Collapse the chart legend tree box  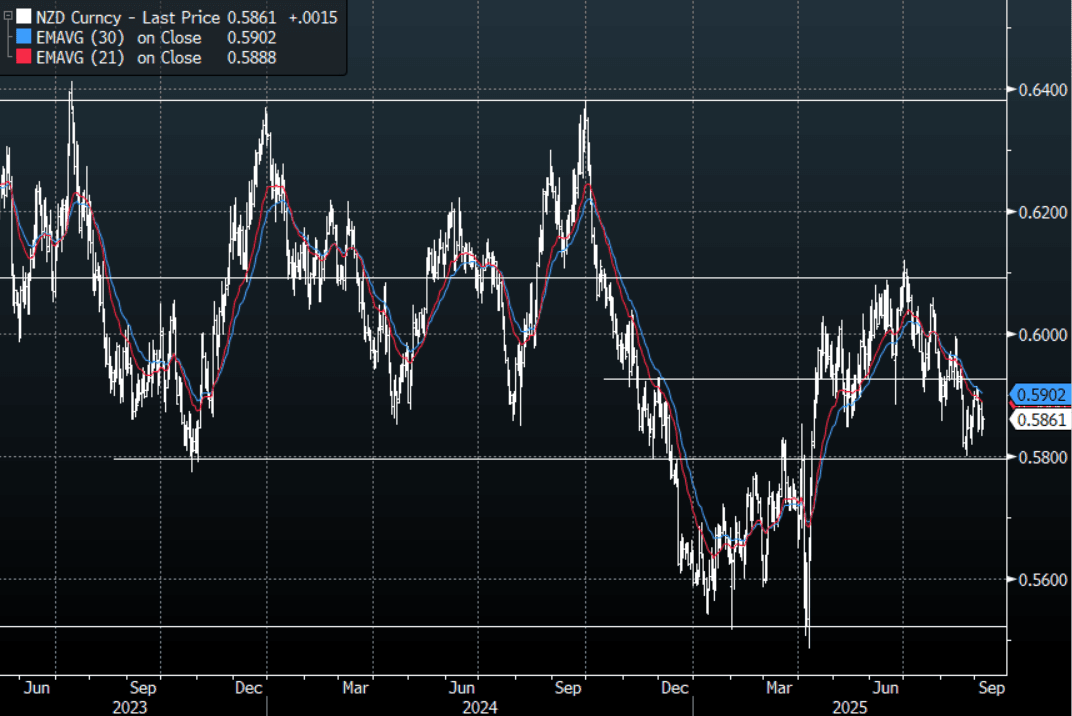click(7, 16)
